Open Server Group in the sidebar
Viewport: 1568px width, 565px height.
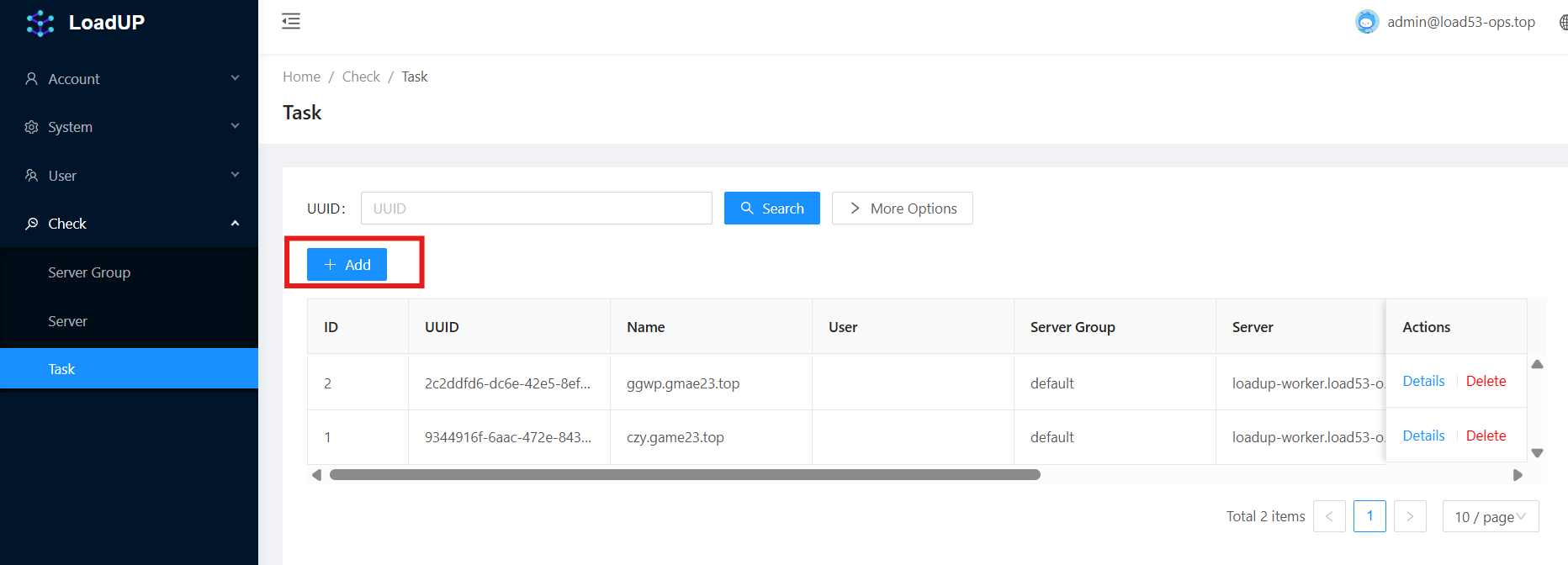point(89,272)
